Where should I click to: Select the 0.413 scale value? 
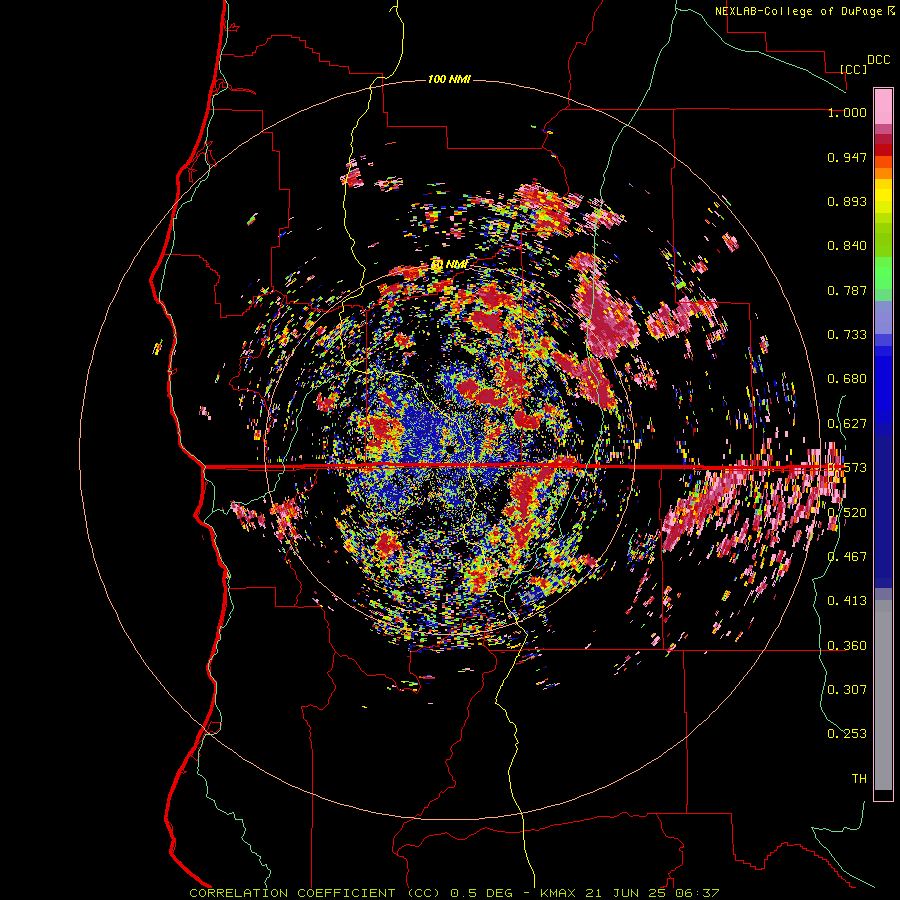tap(847, 601)
